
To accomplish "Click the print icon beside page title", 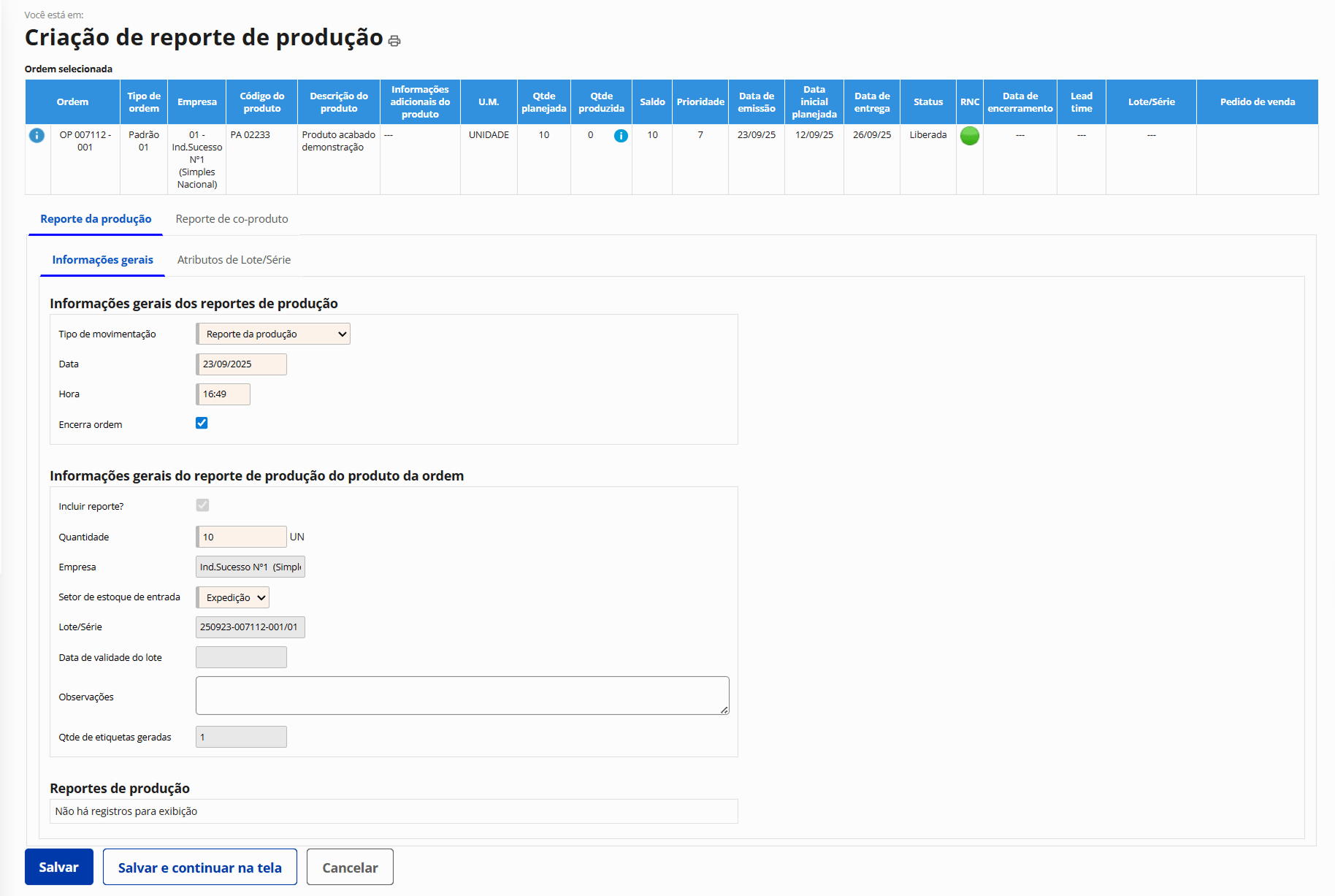I will [x=394, y=41].
